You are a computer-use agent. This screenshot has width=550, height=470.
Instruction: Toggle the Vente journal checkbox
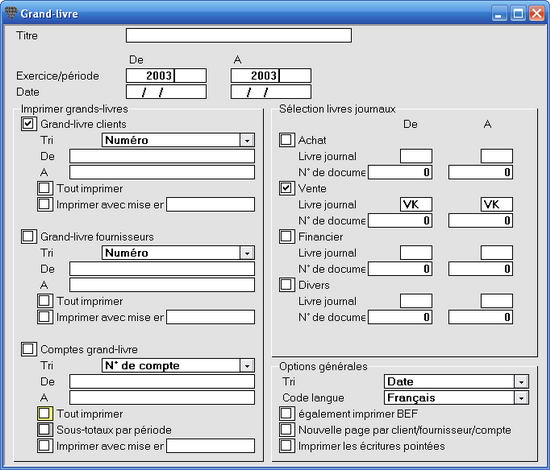click(x=287, y=188)
